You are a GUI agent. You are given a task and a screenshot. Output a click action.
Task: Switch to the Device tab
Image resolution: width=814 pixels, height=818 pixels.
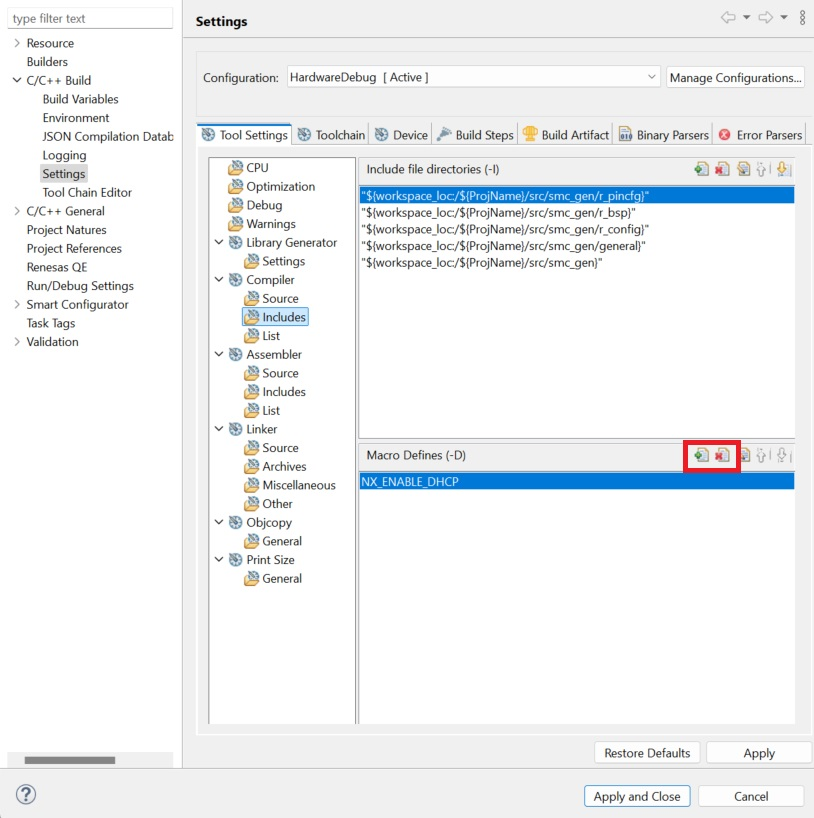401,135
